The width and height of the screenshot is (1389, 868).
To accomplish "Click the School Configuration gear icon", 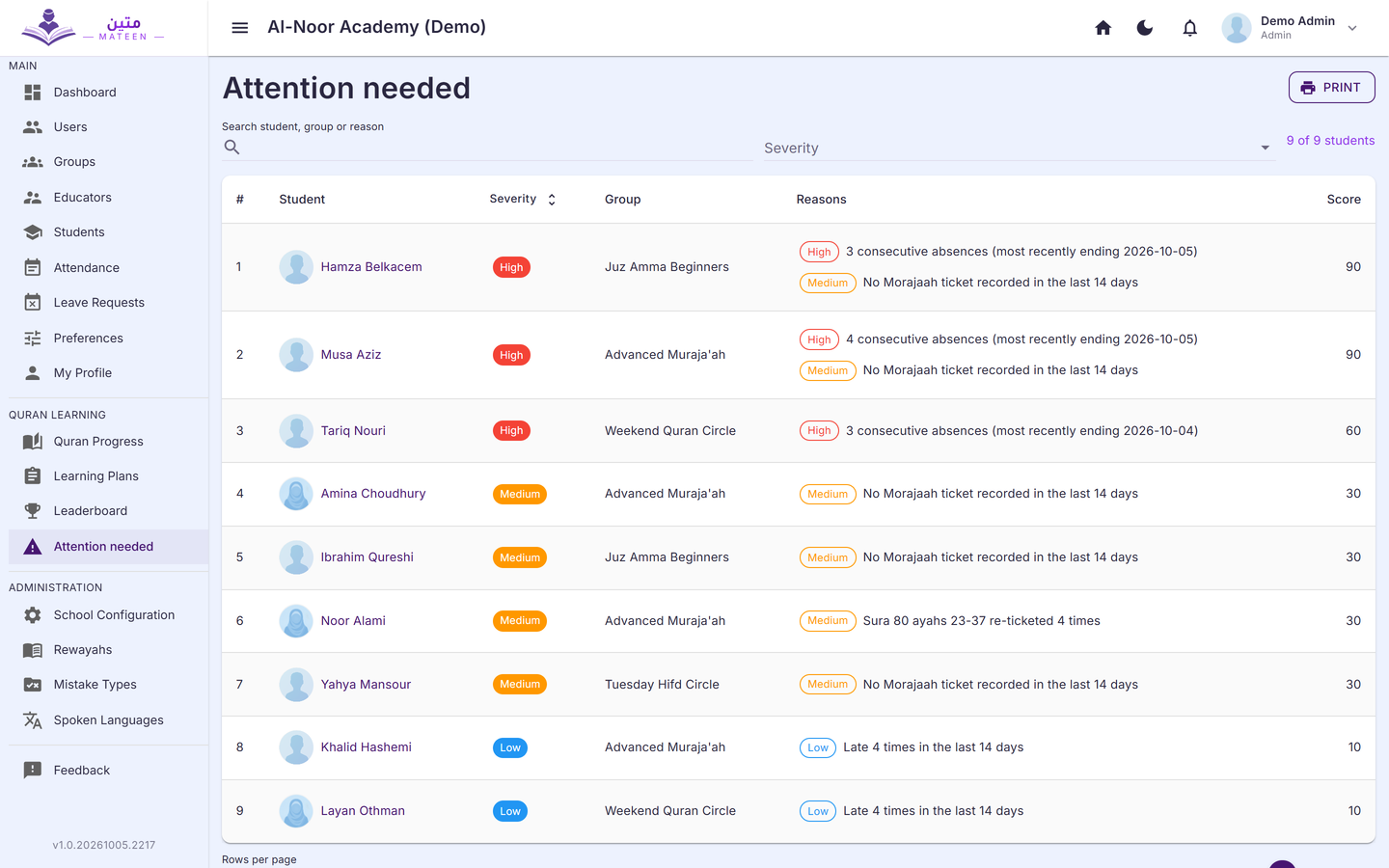I will (33, 615).
